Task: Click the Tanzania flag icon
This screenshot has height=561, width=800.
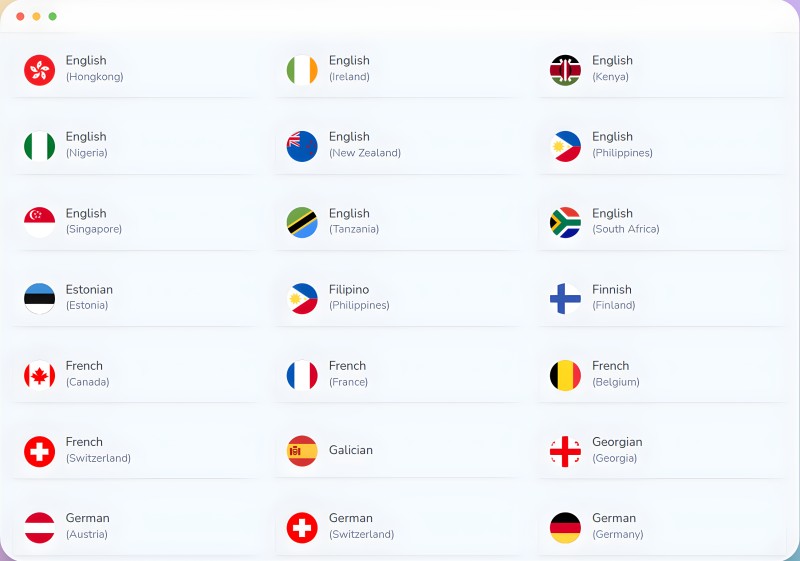Action: pyautogui.click(x=302, y=222)
